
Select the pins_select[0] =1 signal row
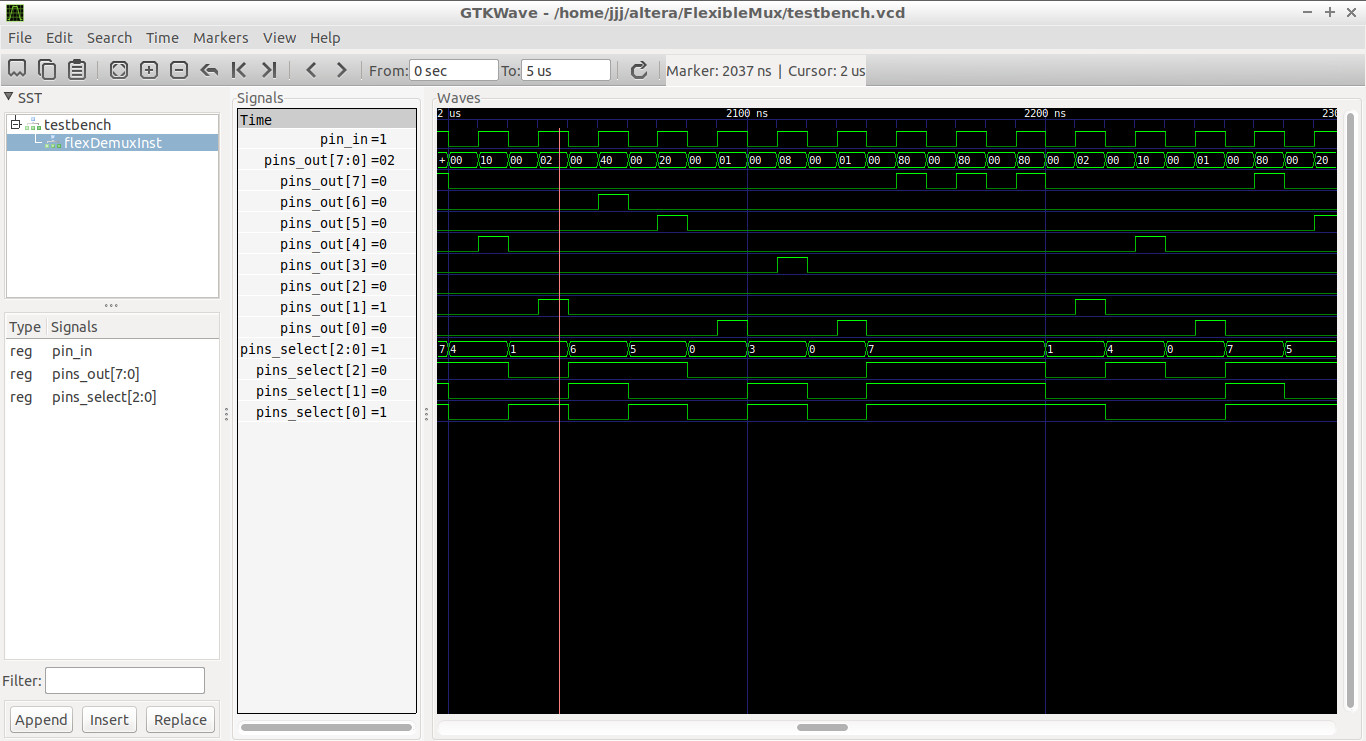pos(327,412)
